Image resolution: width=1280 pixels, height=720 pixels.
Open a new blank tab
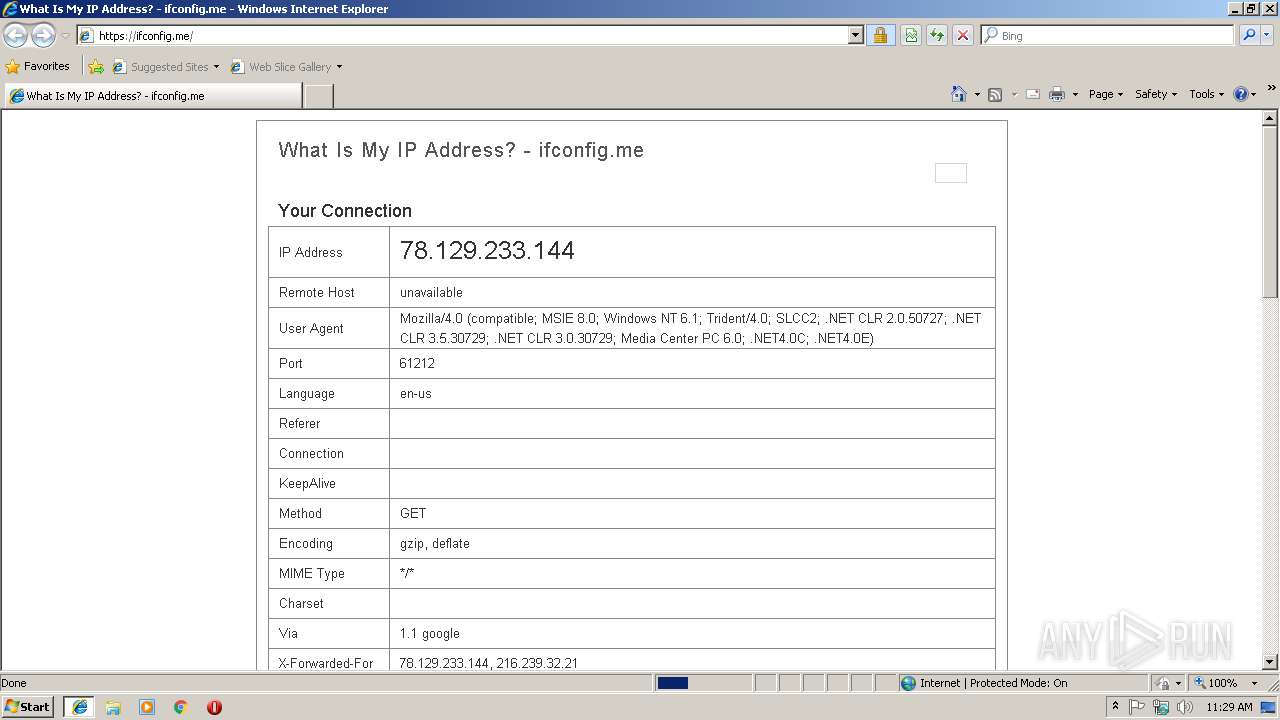click(x=318, y=96)
